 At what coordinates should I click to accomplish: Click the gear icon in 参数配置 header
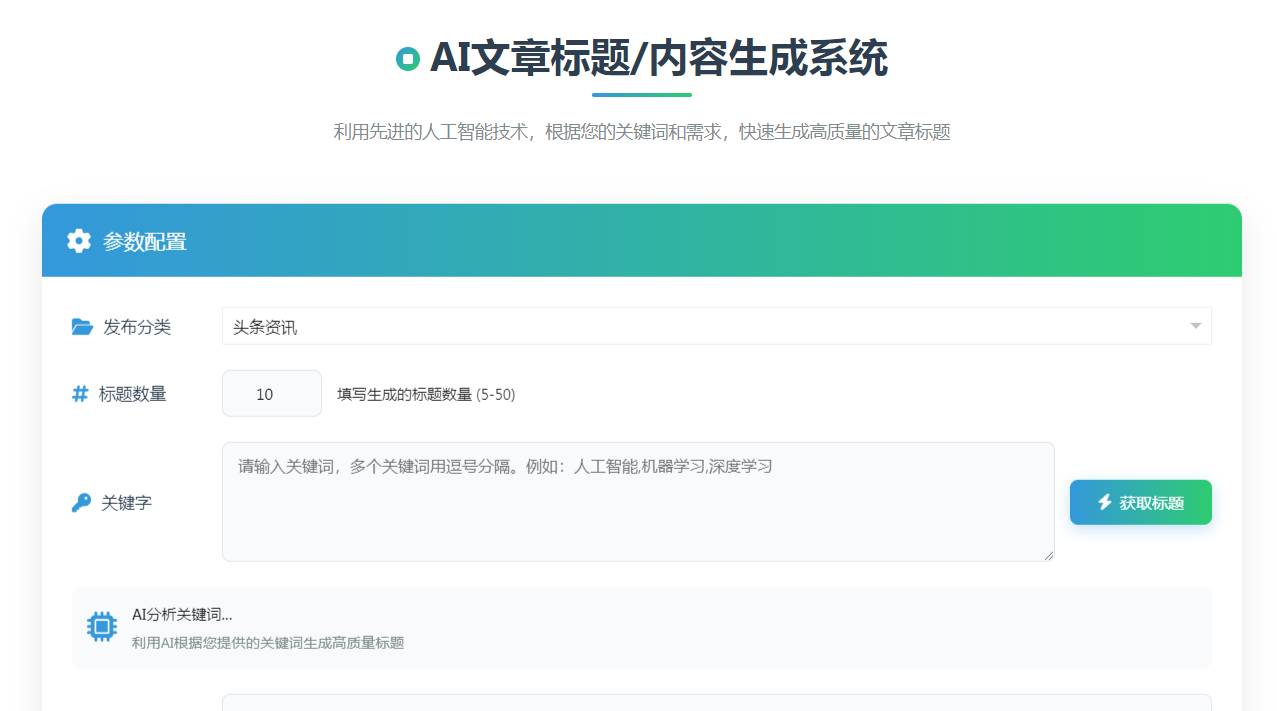tap(79, 241)
